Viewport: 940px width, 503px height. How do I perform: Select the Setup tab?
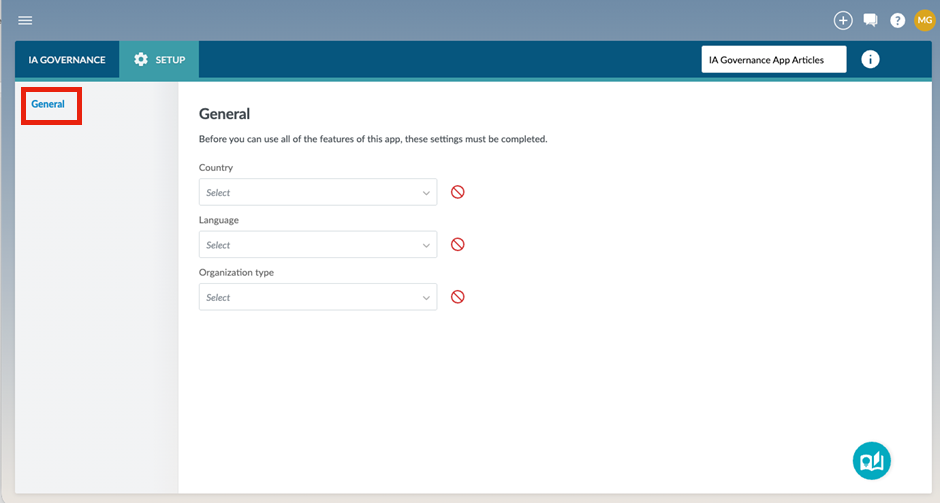160,60
